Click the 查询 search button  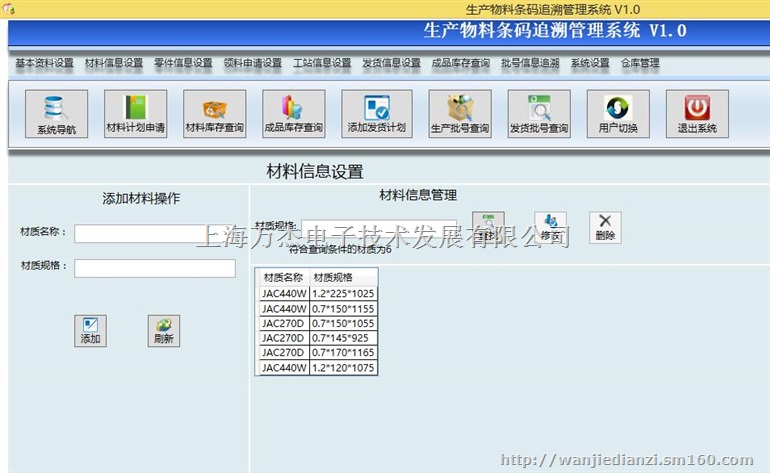tap(488, 227)
